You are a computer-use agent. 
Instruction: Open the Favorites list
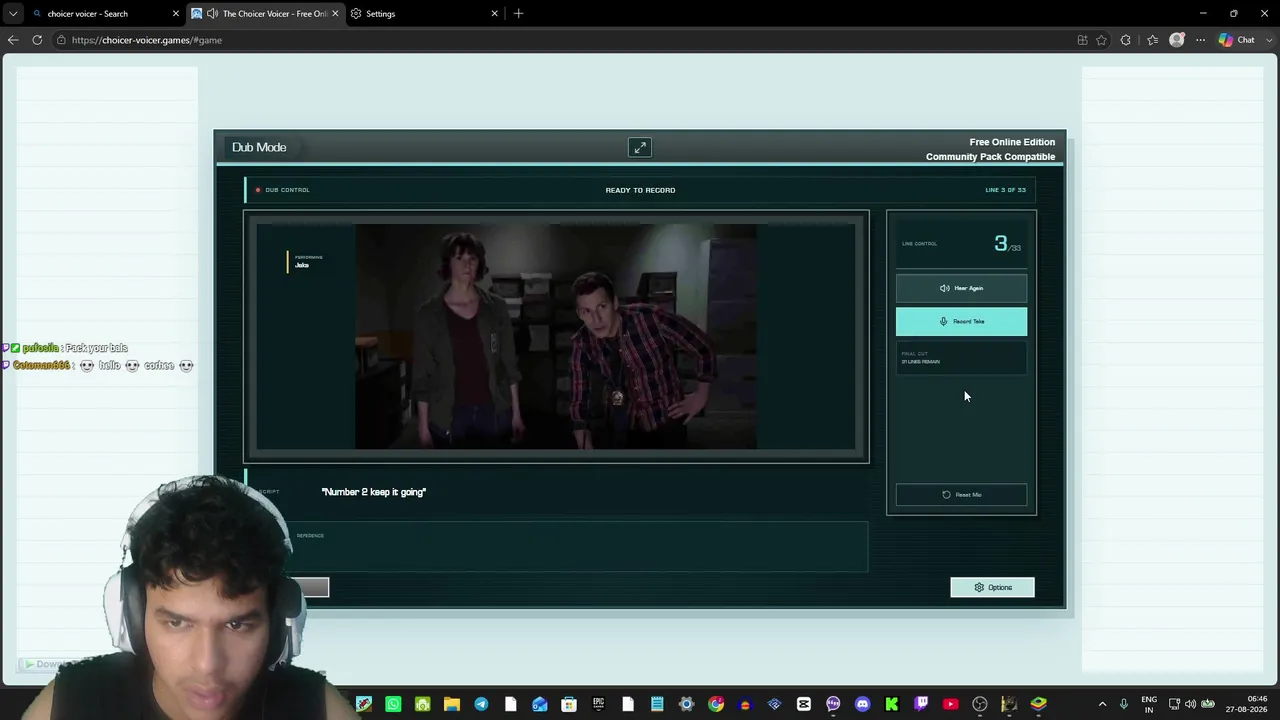1153,40
